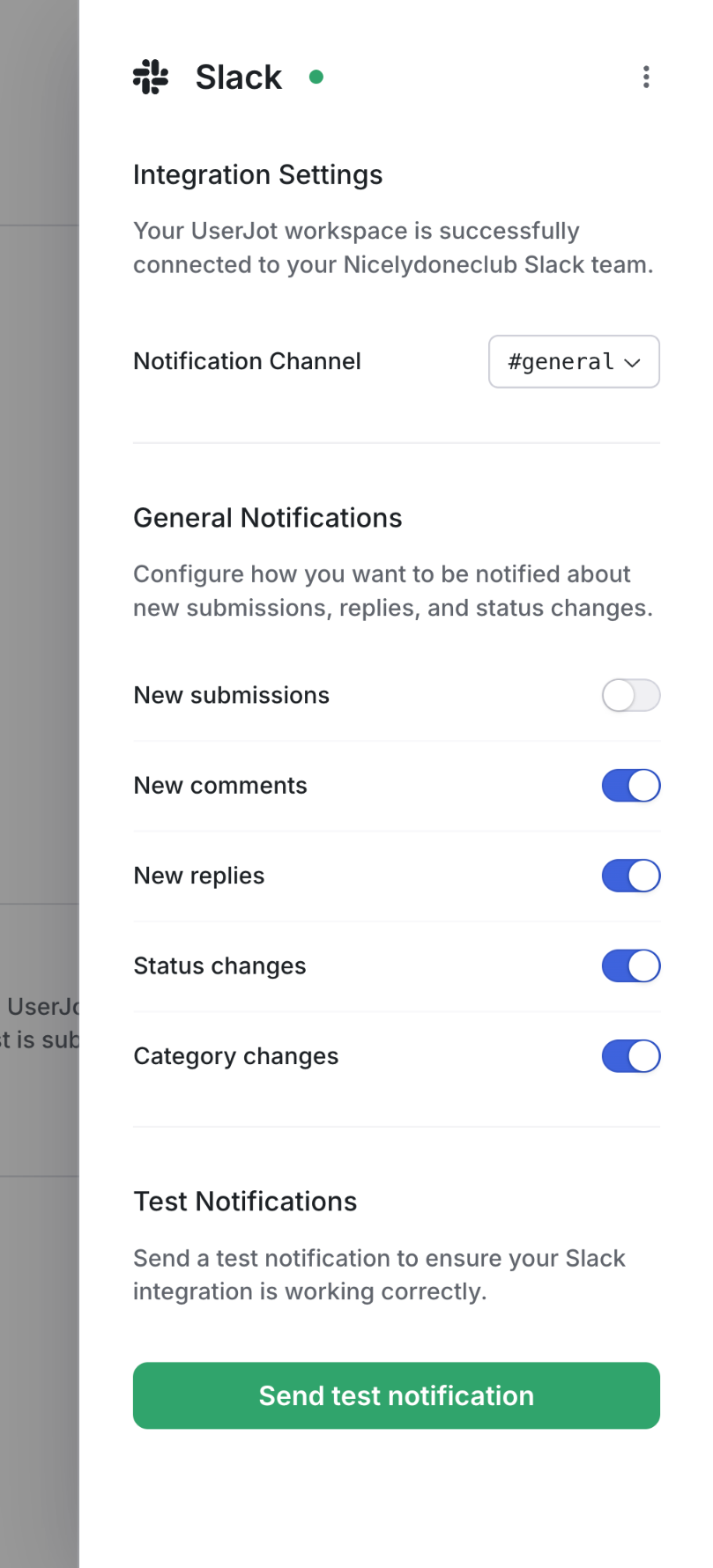Image resolution: width=713 pixels, height=1568 pixels.
Task: Click the dimmed backdrop to dismiss panel
Action: 40,784
